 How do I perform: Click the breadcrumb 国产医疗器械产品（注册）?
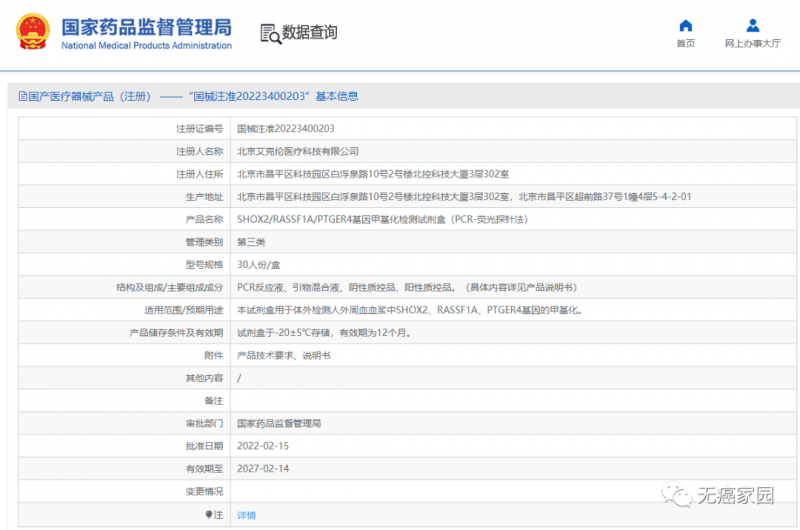[x=90, y=96]
